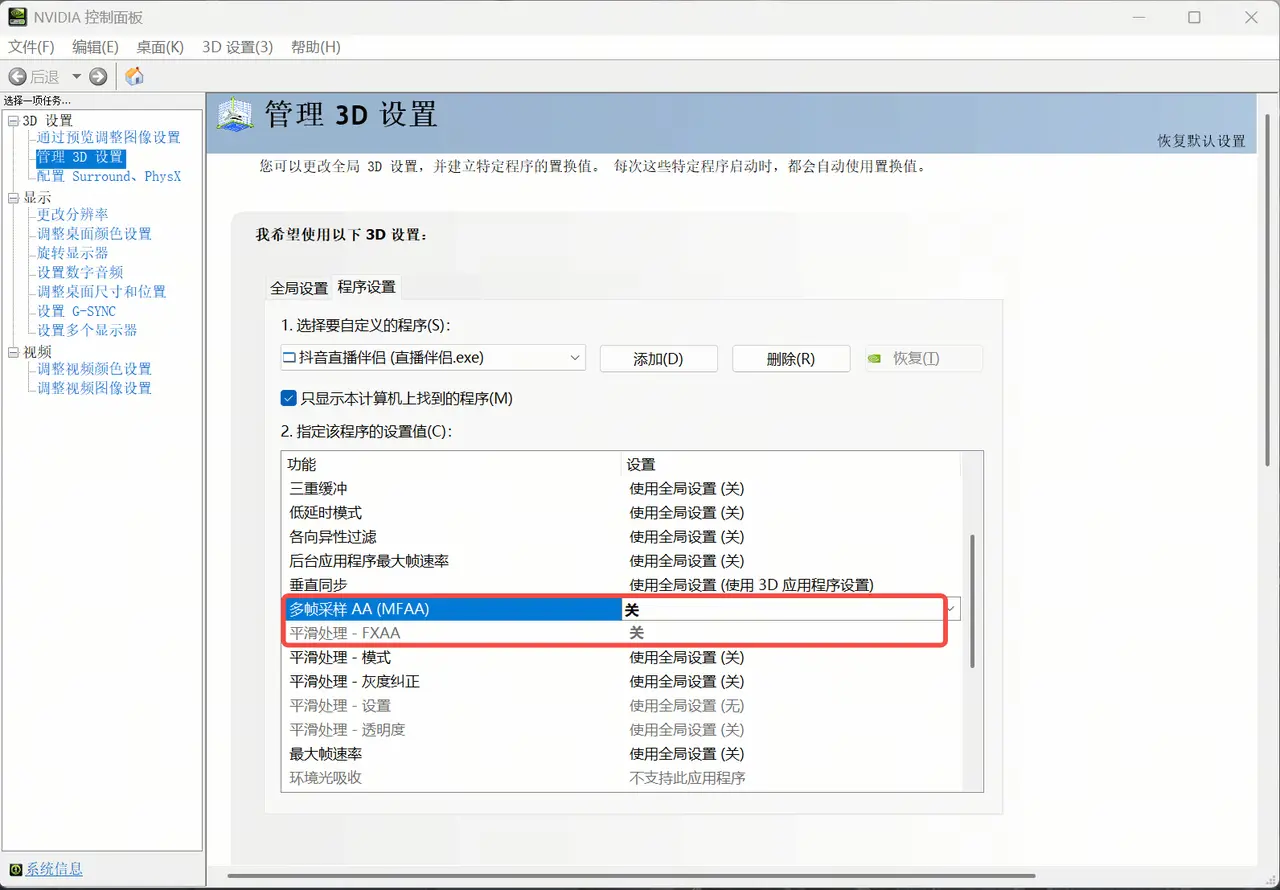Select the 低延时模式 row
The image size is (1280, 890).
[621, 513]
